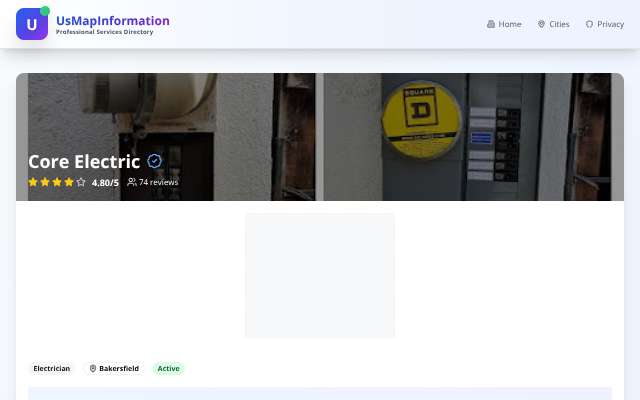The image size is (640, 400).
Task: Open the 74 reviews label
Action: click(x=158, y=182)
